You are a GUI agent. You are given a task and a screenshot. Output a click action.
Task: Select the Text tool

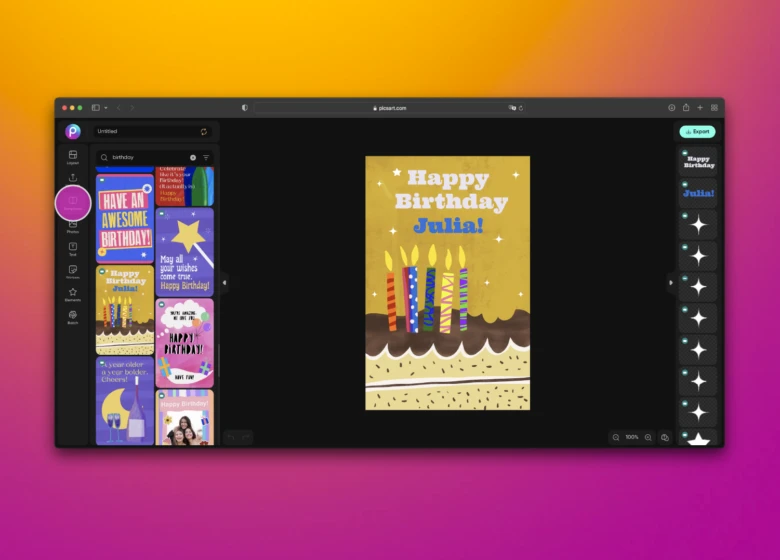coord(73,248)
